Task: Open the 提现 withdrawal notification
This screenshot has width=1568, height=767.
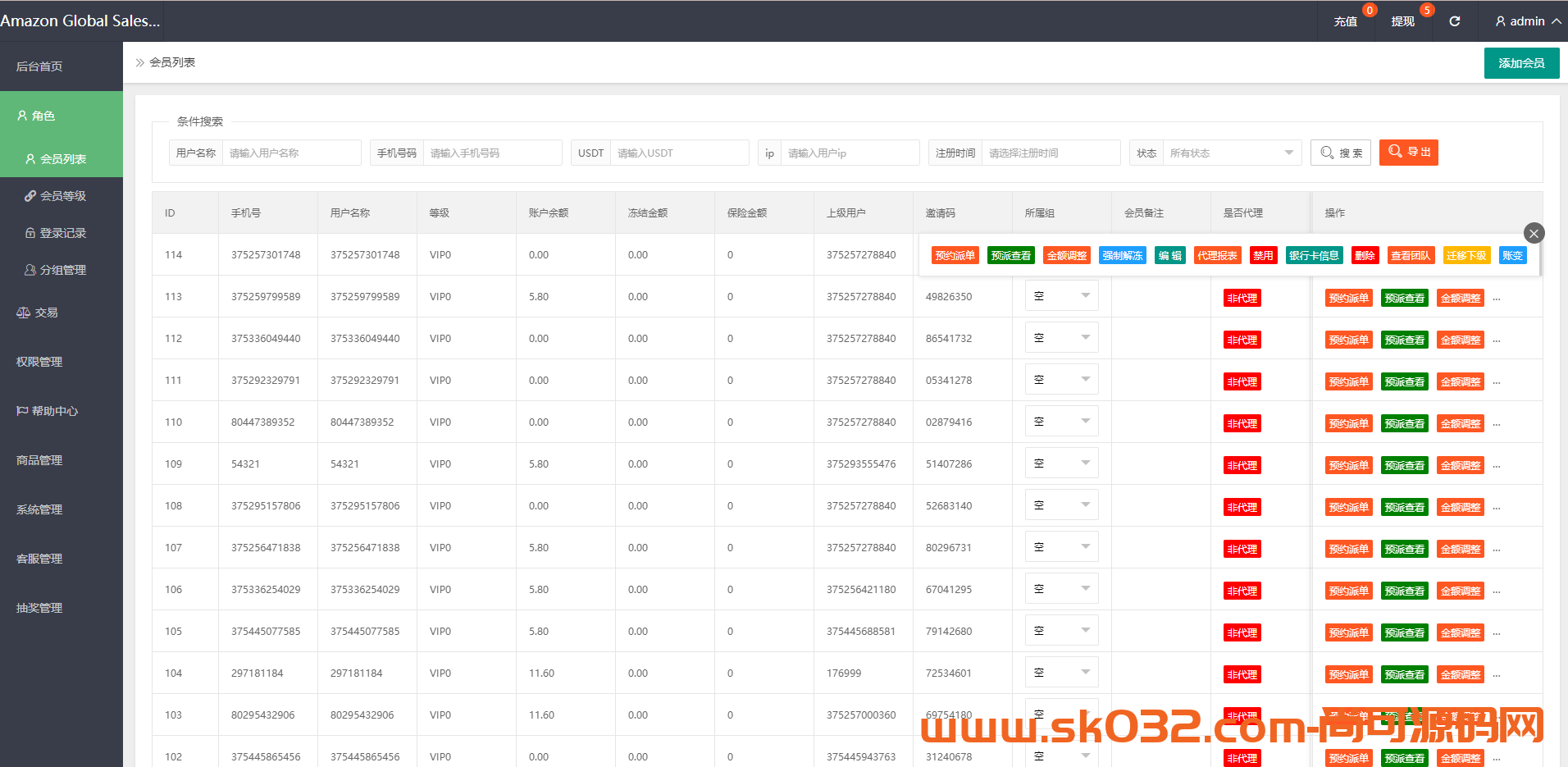Action: point(1403,21)
